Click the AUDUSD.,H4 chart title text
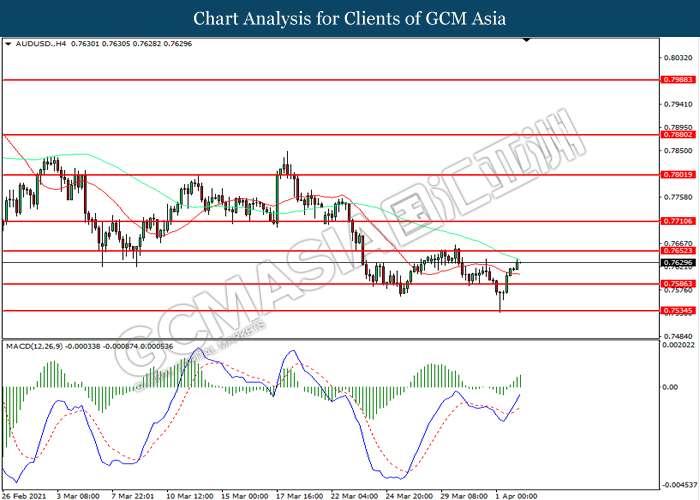This screenshot has height=500, width=700. 41,44
